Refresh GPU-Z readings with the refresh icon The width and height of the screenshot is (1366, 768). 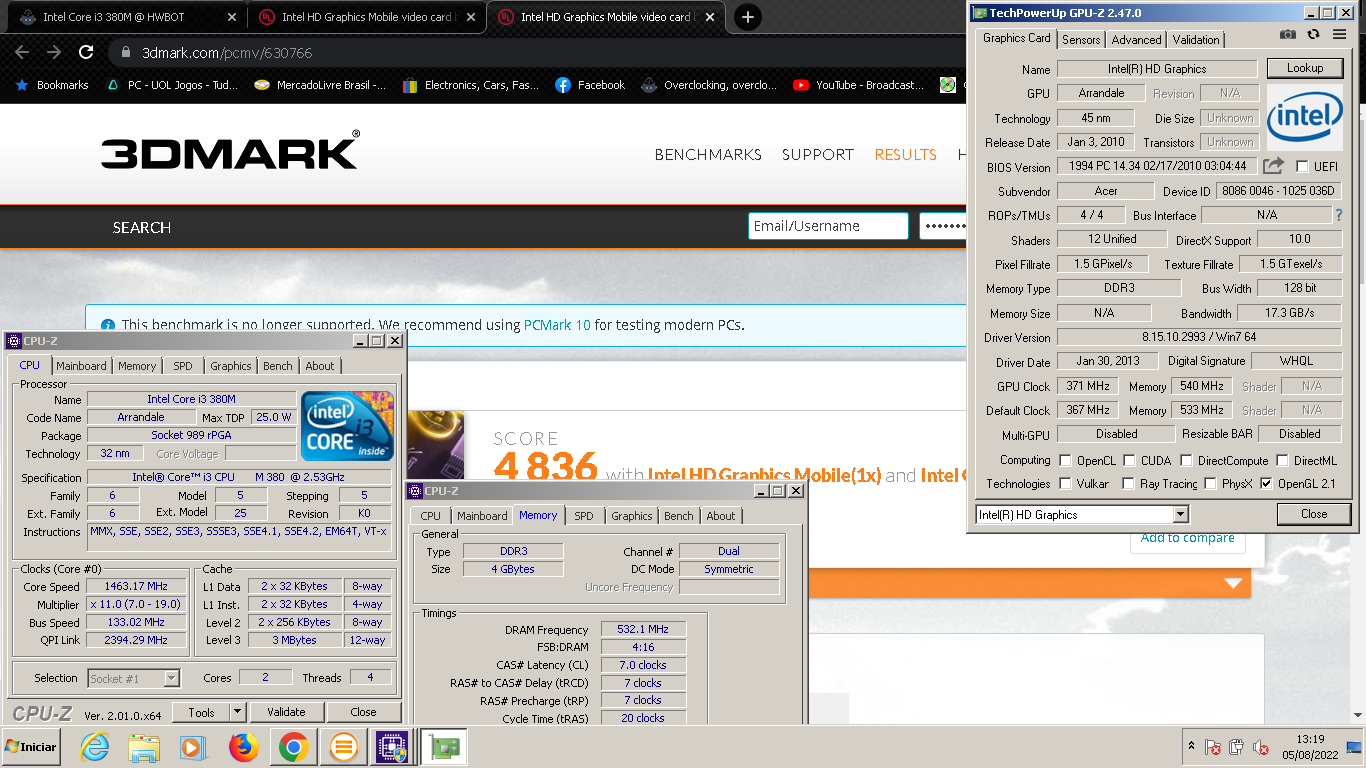point(1313,34)
